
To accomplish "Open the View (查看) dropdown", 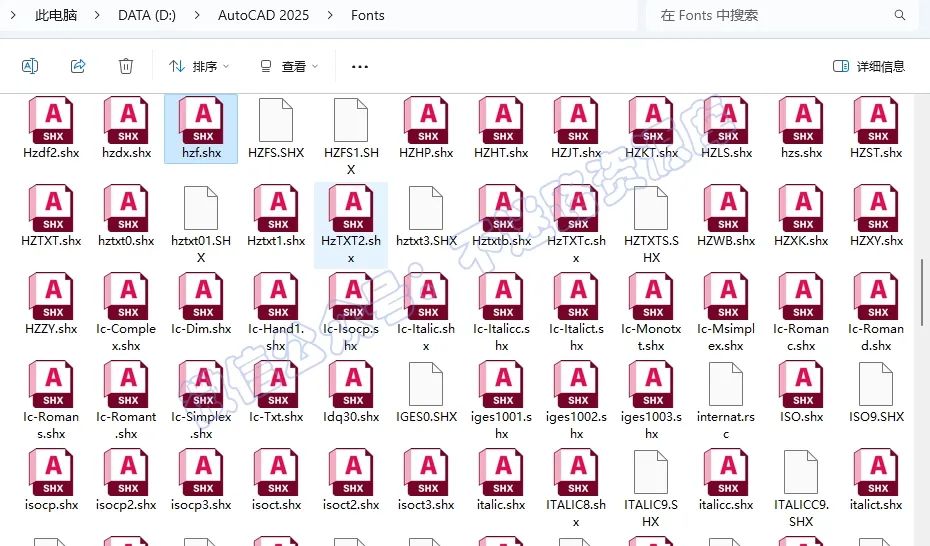I will [289, 66].
